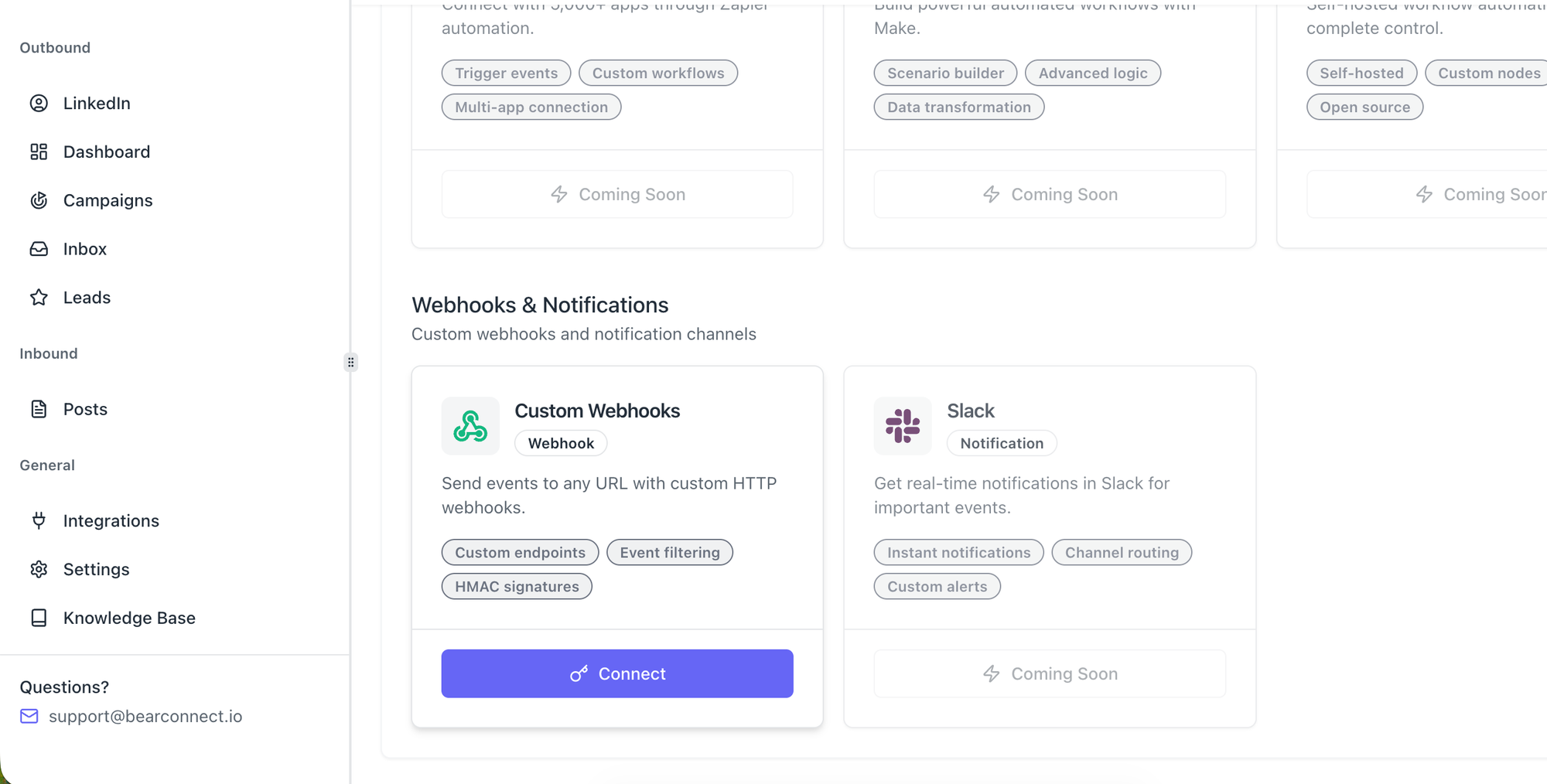1547x784 pixels.
Task: Open the Campaigns menu item
Action: [108, 200]
